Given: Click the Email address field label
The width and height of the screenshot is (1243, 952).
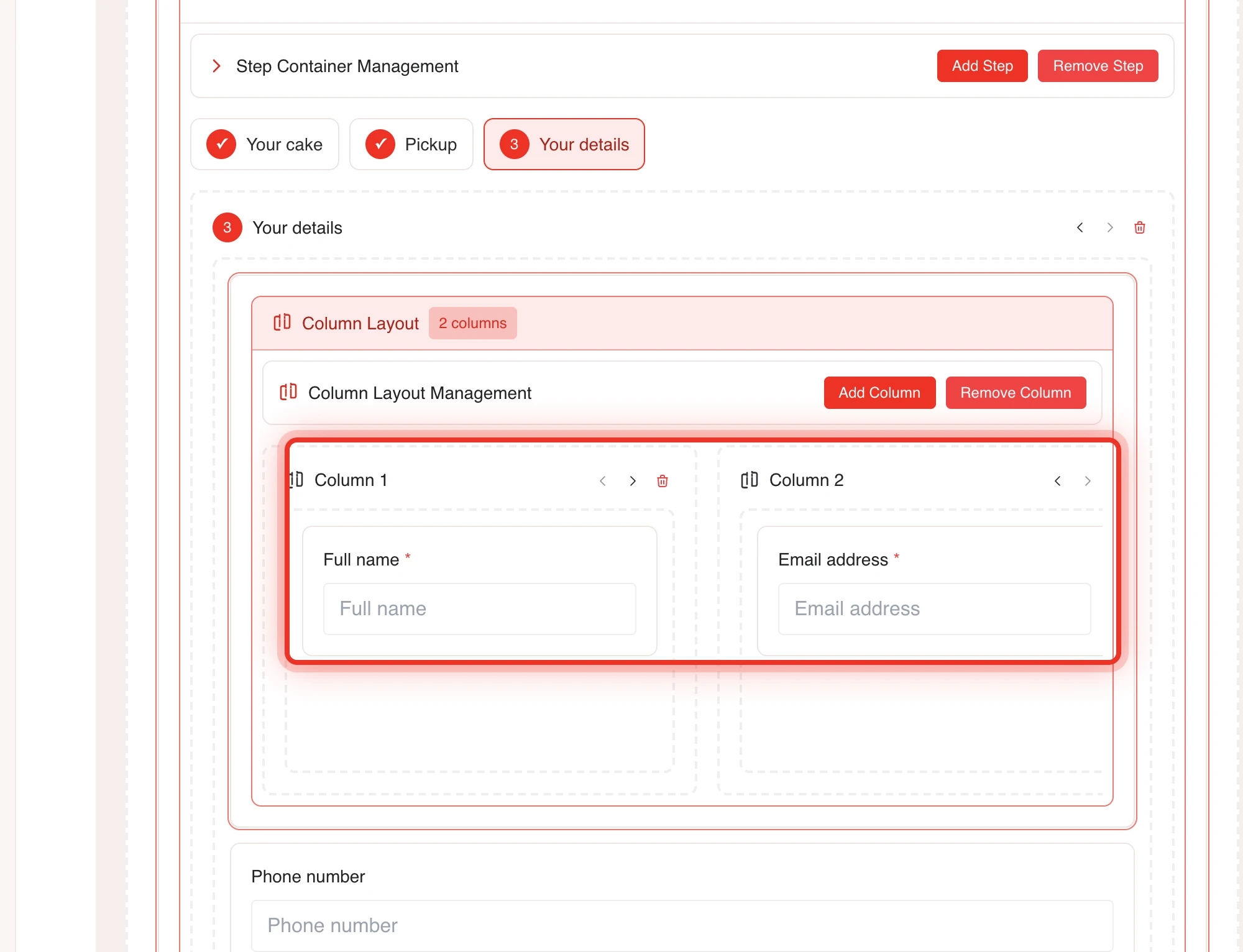Looking at the screenshot, I should (833, 559).
